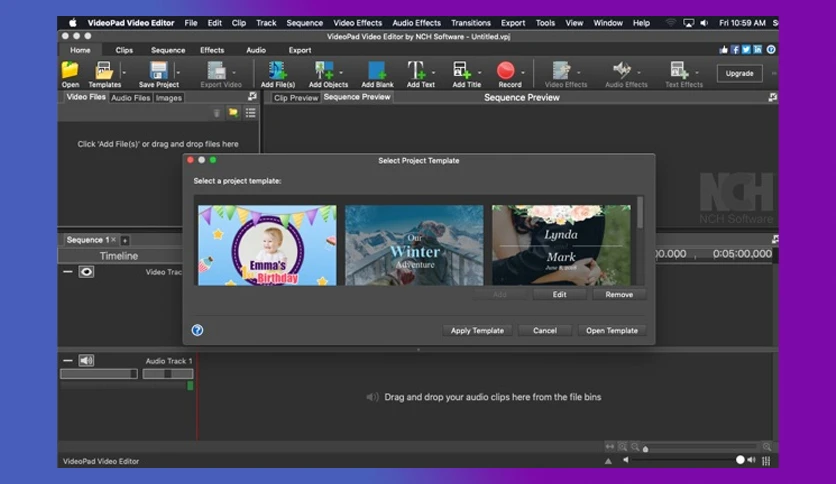Adjust the master volume slider knob
The width and height of the screenshot is (836, 484).
tap(740, 460)
